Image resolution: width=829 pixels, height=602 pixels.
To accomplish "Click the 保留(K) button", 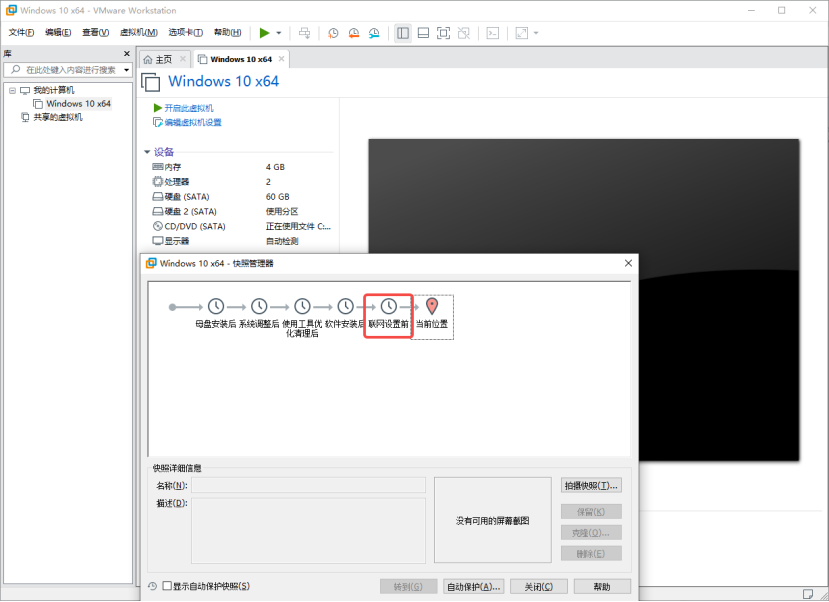I will point(591,512).
